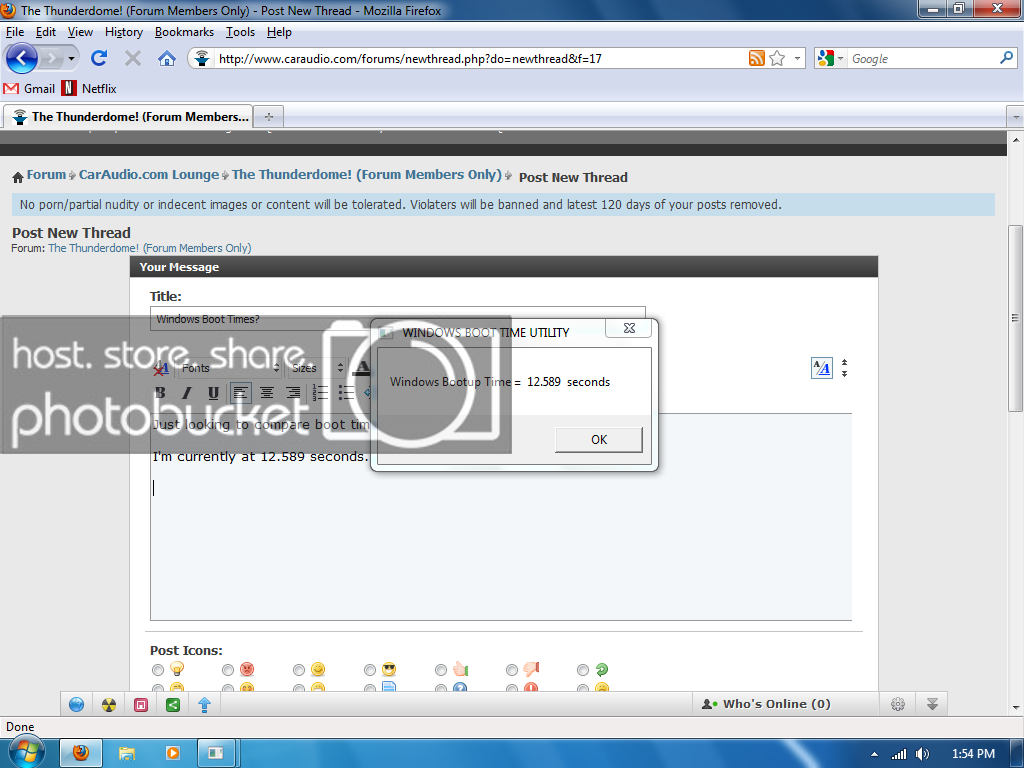Open the Help menu

tap(279, 32)
